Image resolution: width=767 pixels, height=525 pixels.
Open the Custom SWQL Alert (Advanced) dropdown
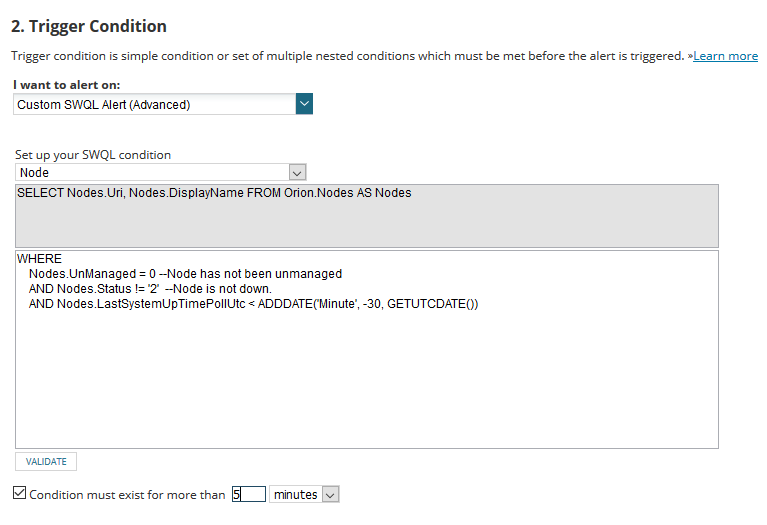pos(155,104)
